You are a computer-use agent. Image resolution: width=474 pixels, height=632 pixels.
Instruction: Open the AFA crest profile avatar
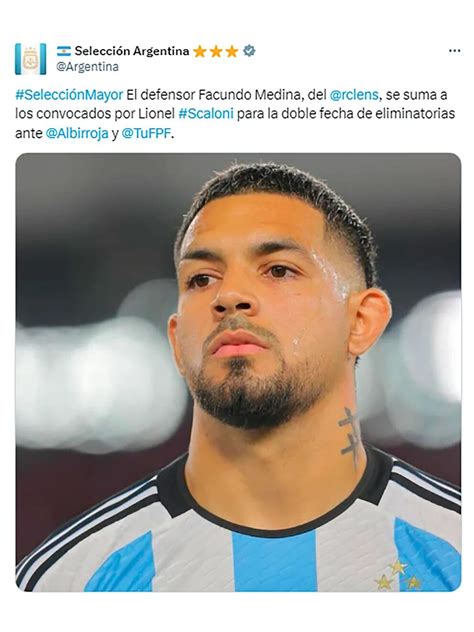[x=31, y=59]
